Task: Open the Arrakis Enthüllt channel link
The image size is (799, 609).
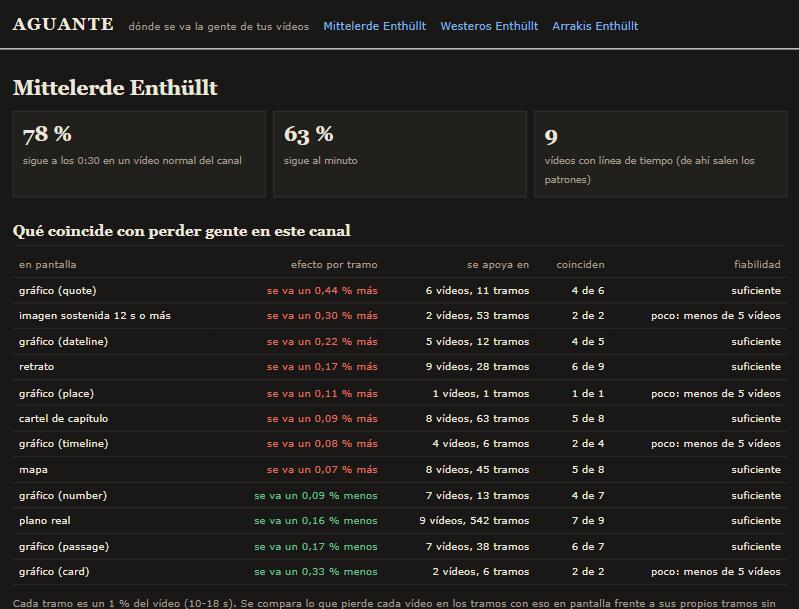Action: click(595, 26)
